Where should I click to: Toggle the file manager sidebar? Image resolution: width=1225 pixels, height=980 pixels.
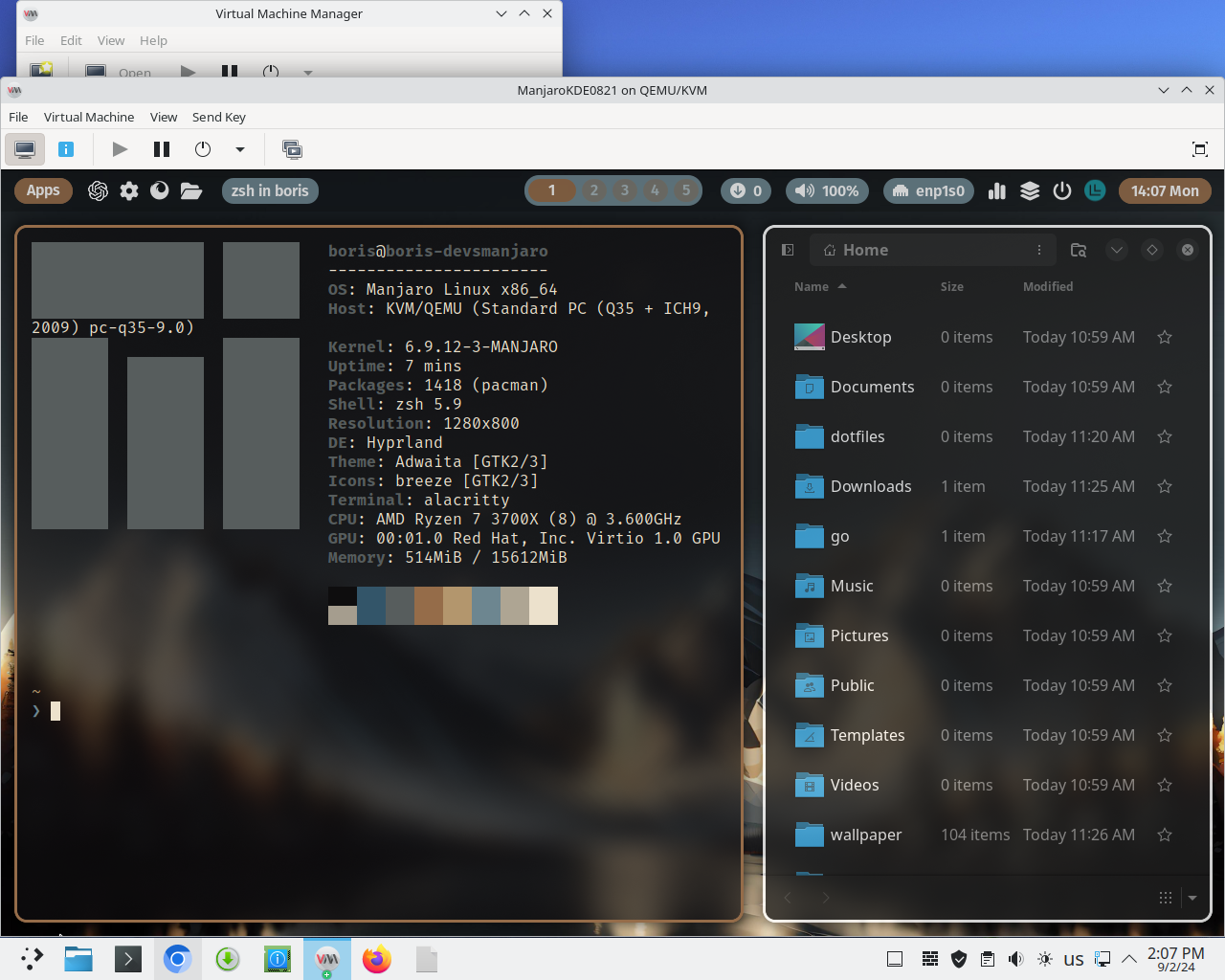tap(788, 250)
